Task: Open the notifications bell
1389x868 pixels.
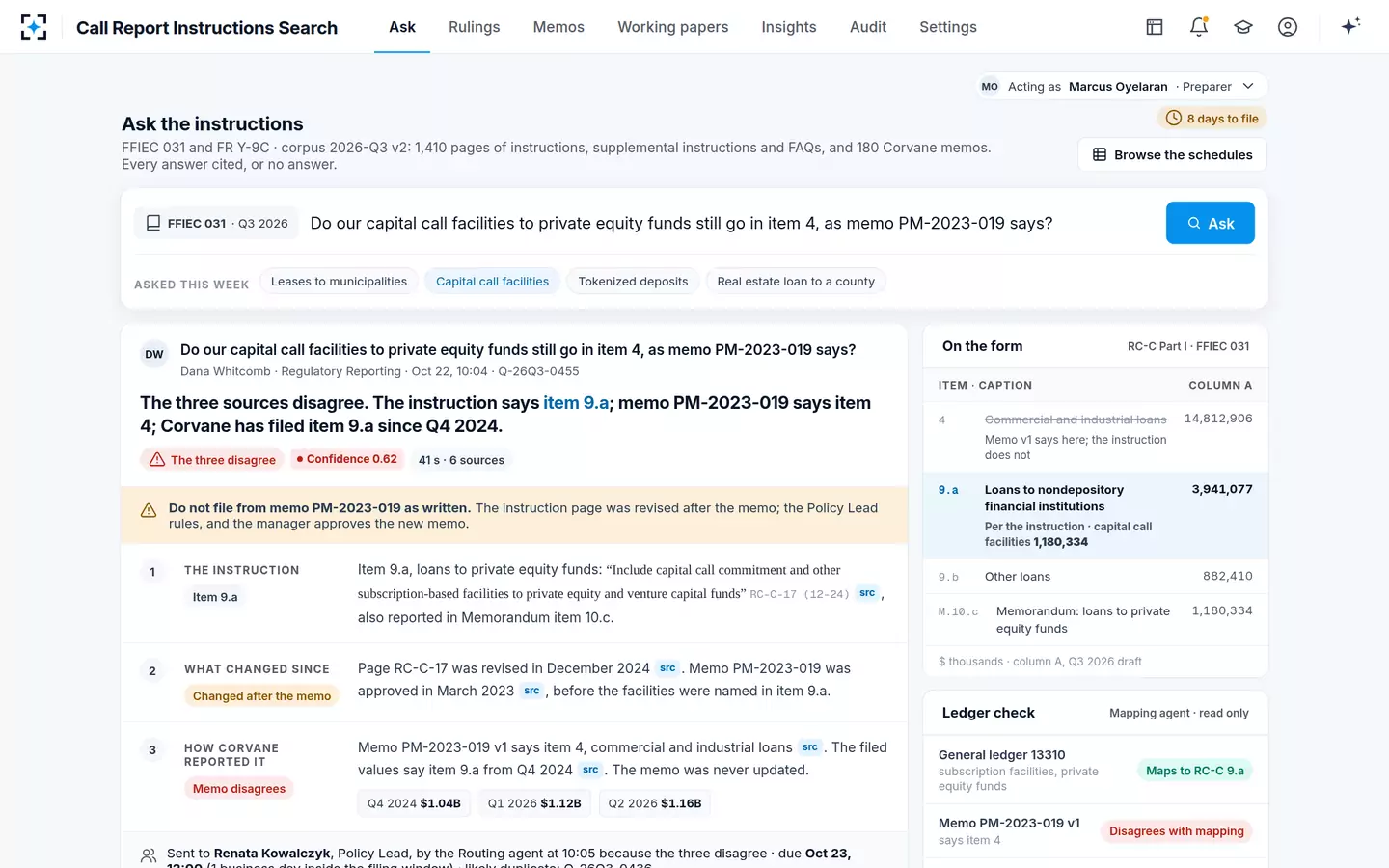Action: [x=1199, y=27]
